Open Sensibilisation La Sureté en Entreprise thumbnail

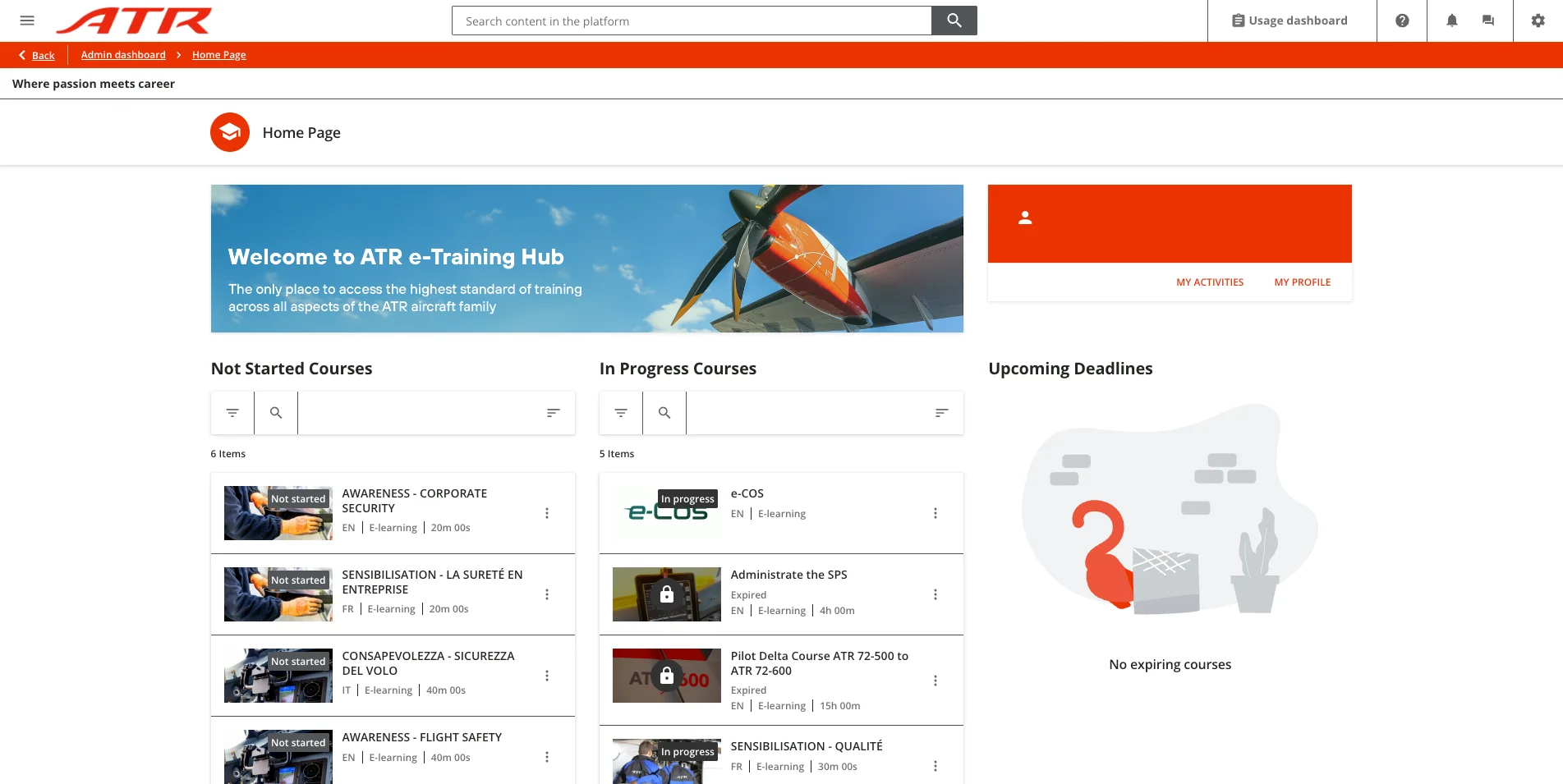[278, 594]
